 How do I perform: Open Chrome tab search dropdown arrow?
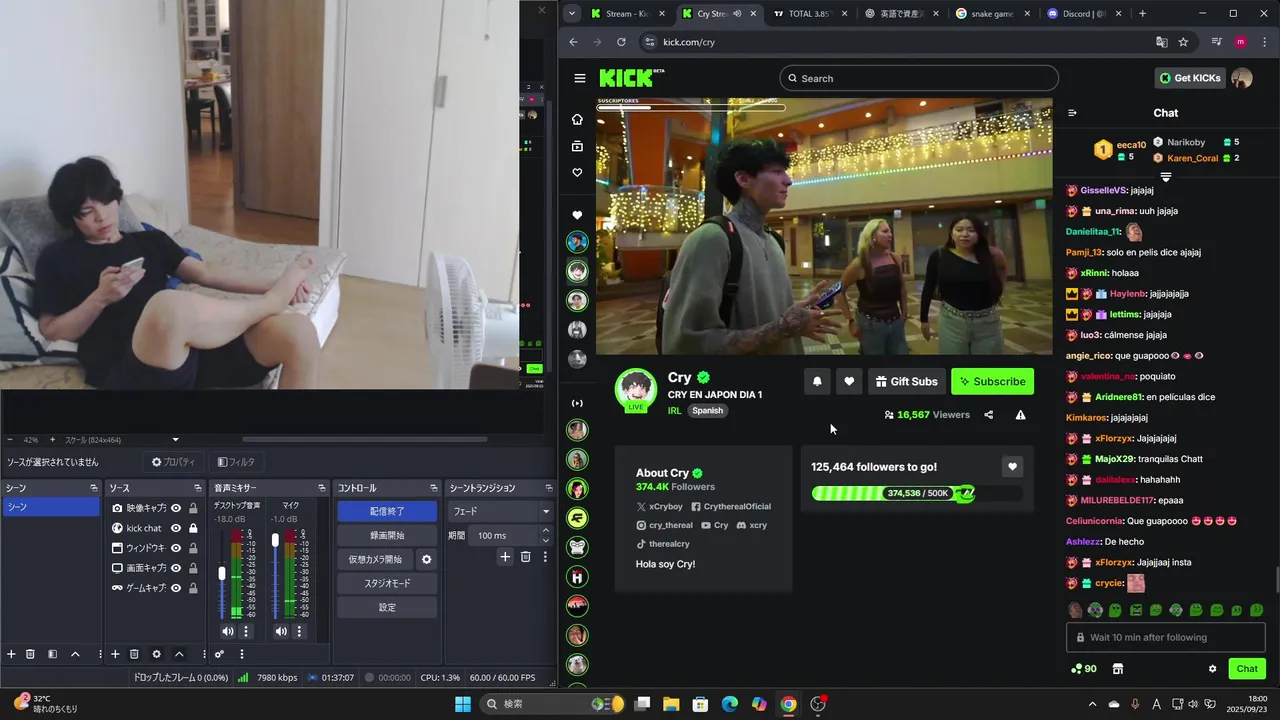[571, 13]
